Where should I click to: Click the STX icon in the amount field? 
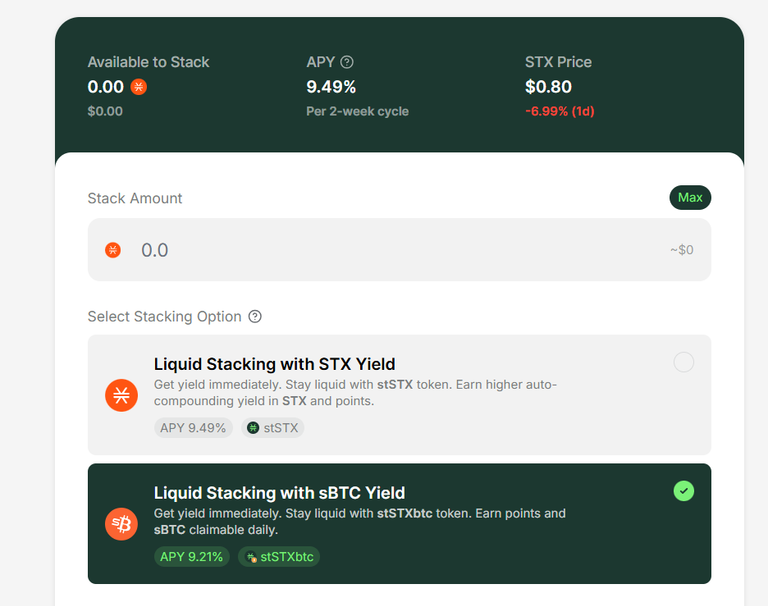[113, 250]
